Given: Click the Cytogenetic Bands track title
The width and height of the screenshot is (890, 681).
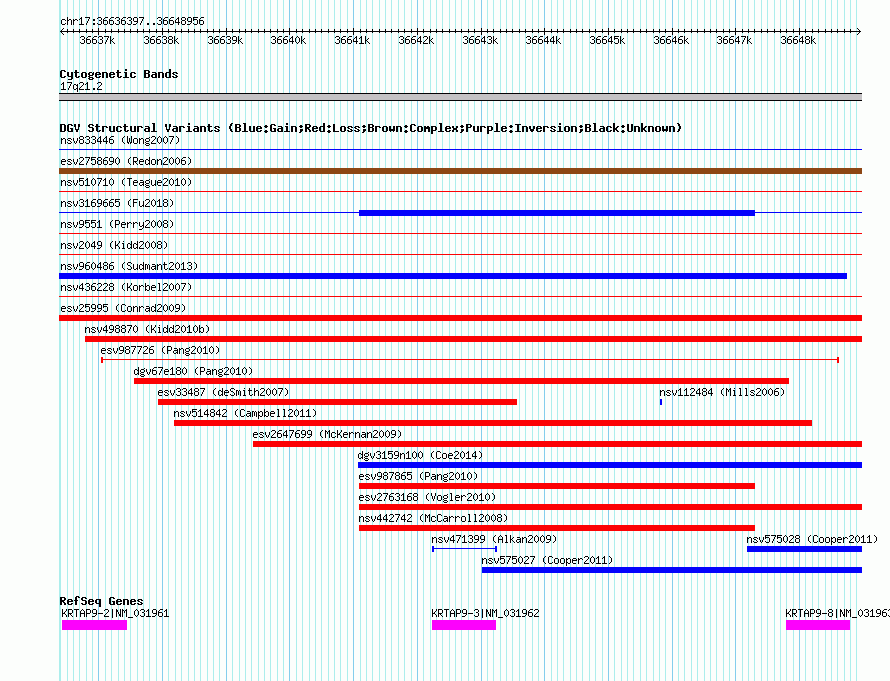Looking at the screenshot, I should [x=119, y=74].
